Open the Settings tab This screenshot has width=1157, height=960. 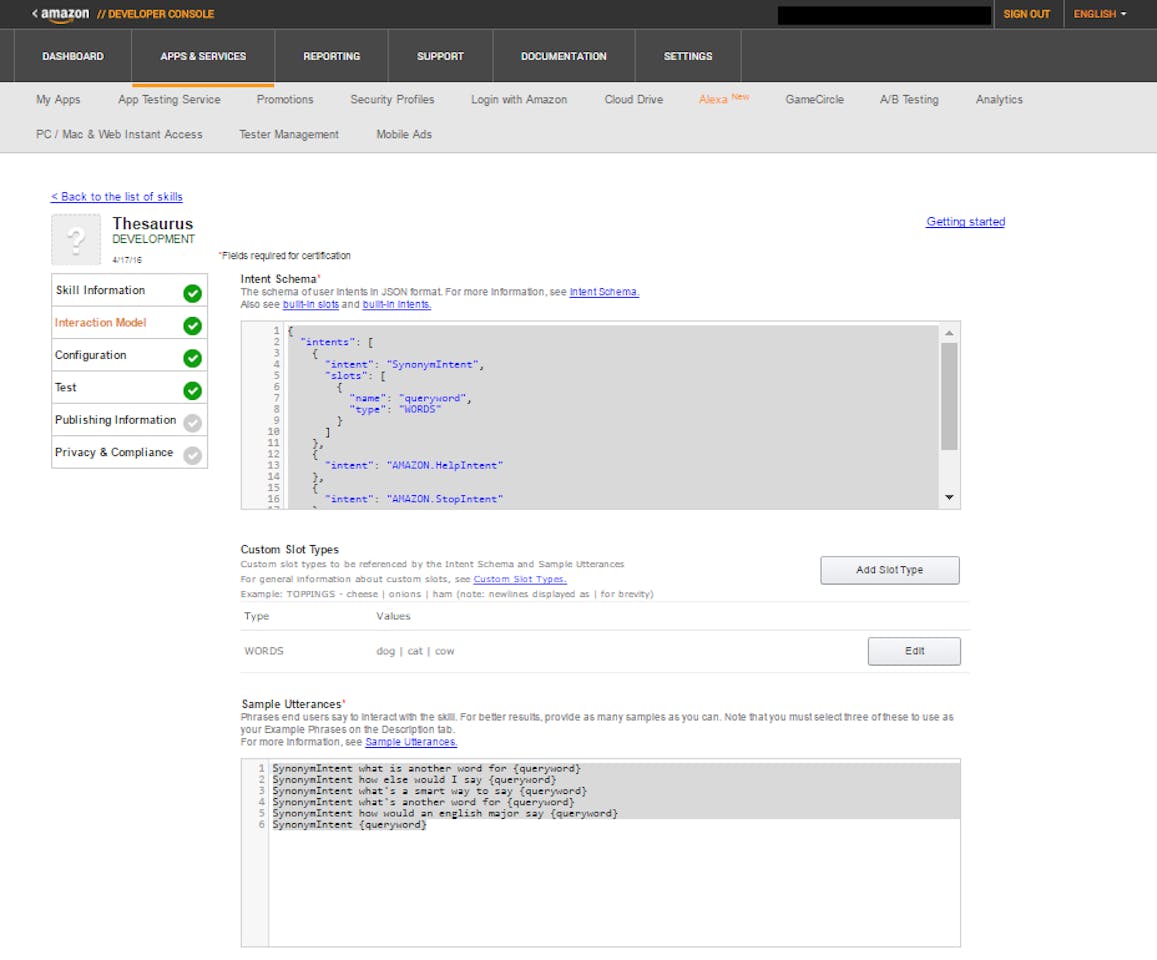[x=688, y=56]
